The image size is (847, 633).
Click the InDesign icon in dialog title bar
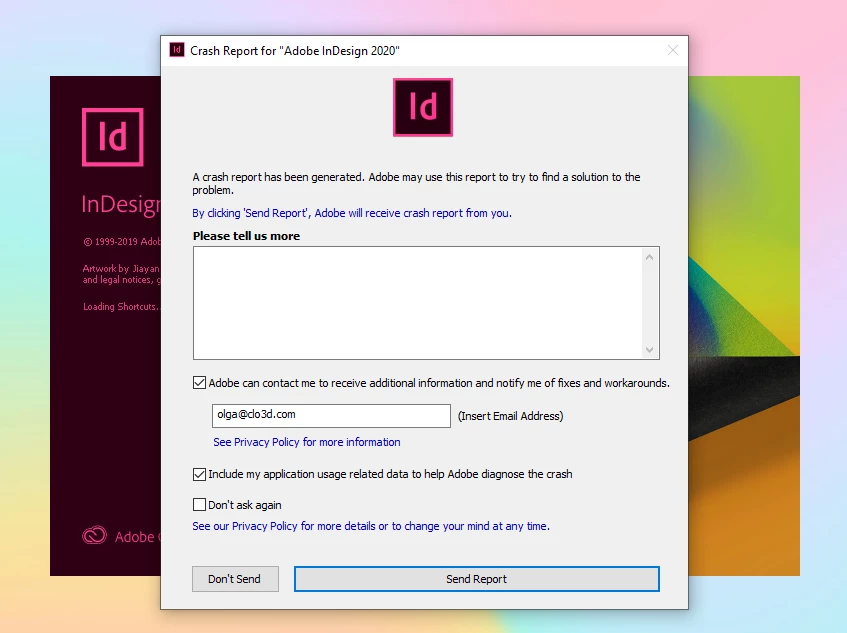(177, 50)
